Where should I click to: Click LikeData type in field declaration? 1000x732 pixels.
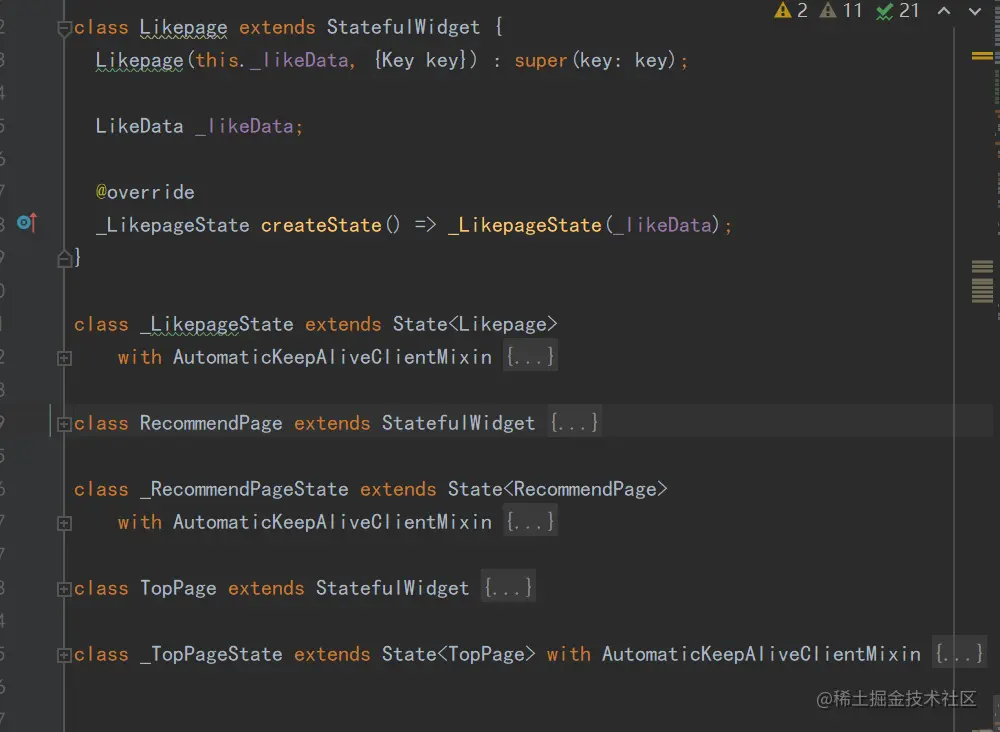(139, 126)
